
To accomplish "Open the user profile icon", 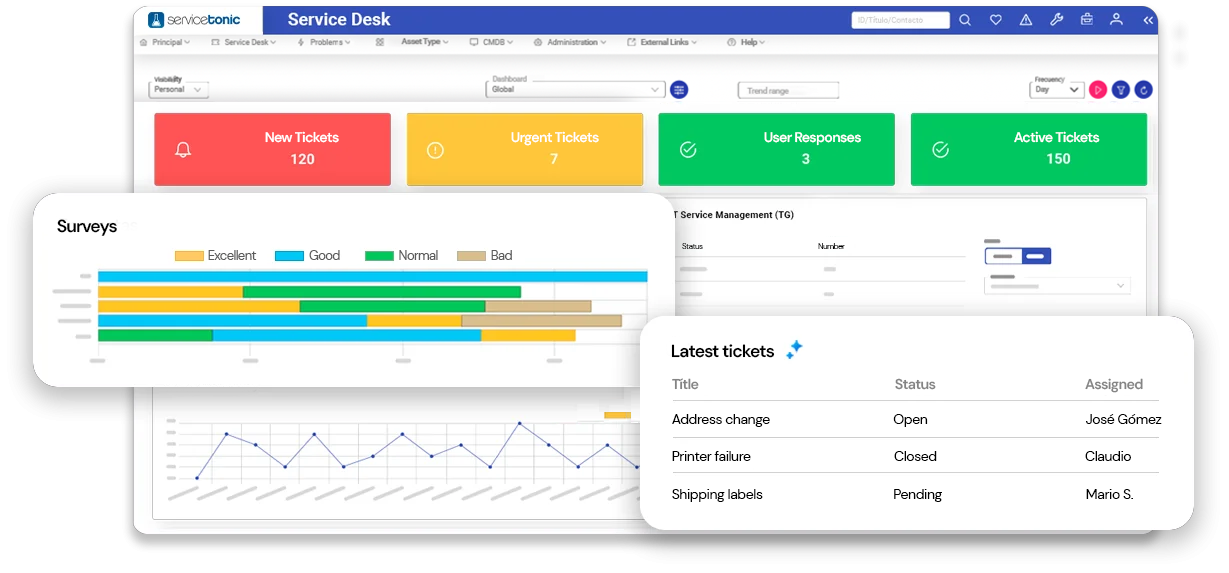I will (1117, 20).
